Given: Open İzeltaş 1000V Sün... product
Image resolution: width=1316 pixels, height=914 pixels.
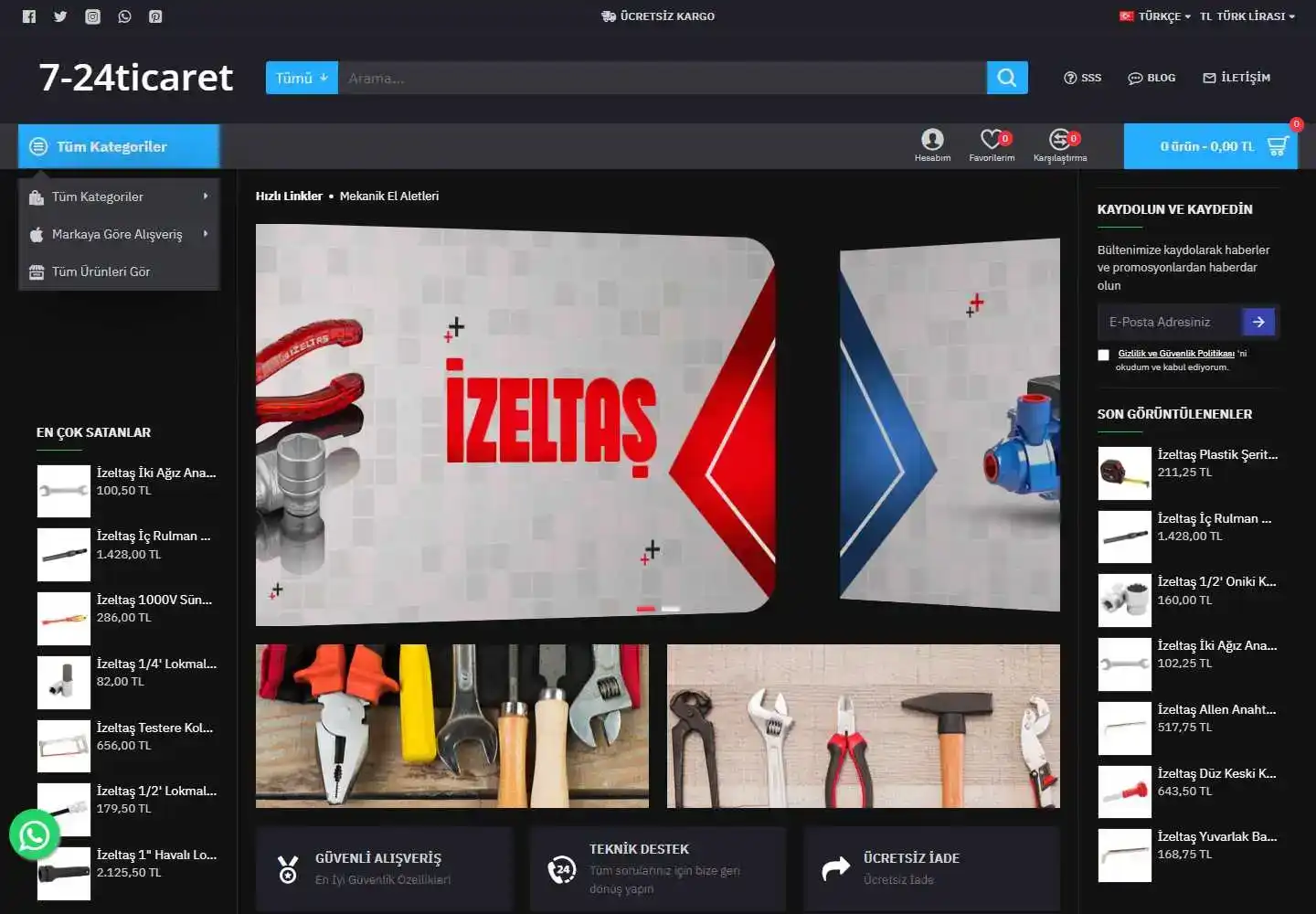Looking at the screenshot, I should [154, 600].
